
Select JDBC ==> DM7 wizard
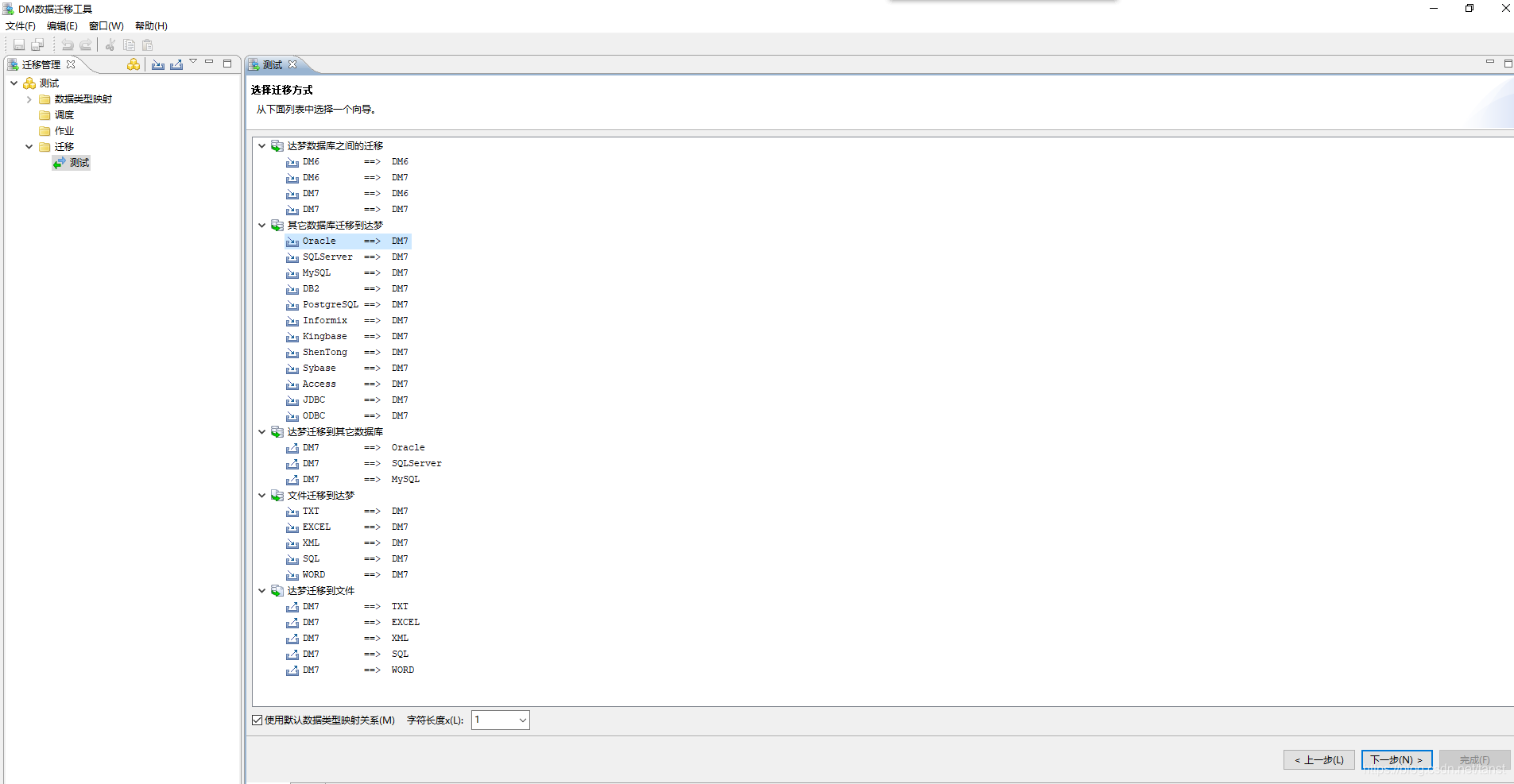point(348,400)
